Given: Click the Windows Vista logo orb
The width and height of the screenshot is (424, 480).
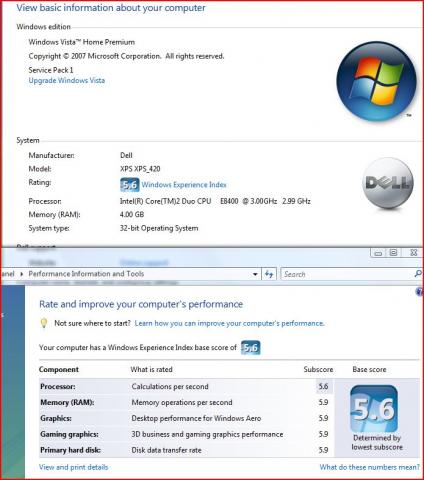Looking at the screenshot, I should [377, 81].
